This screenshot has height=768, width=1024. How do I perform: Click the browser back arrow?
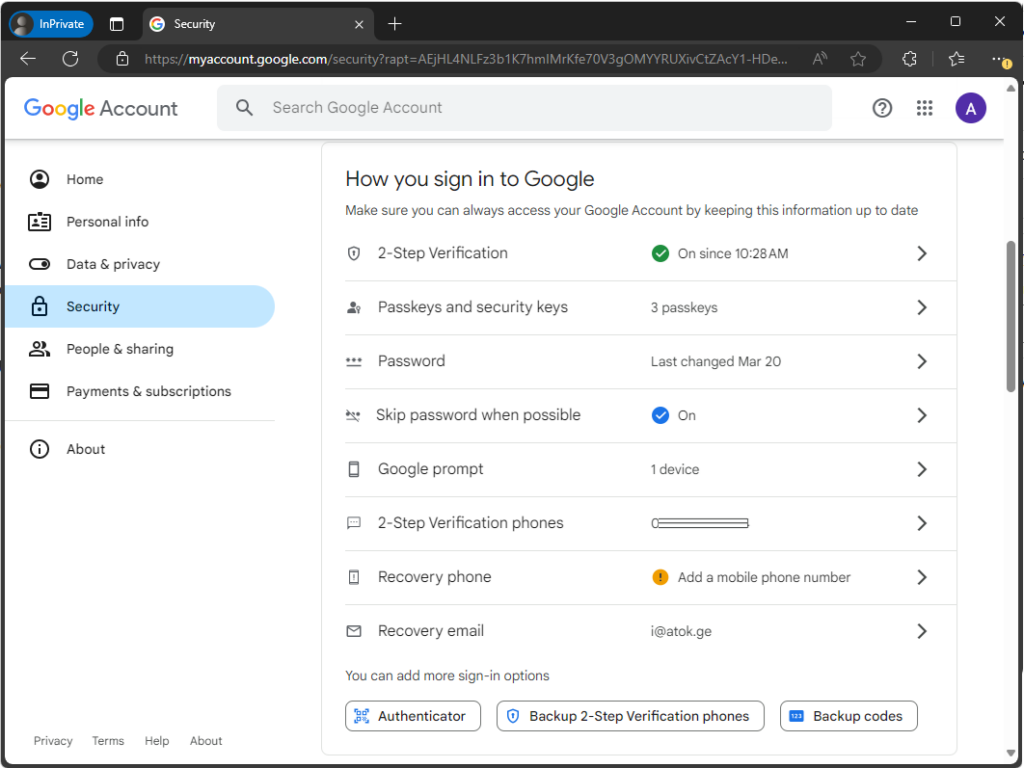point(28,59)
